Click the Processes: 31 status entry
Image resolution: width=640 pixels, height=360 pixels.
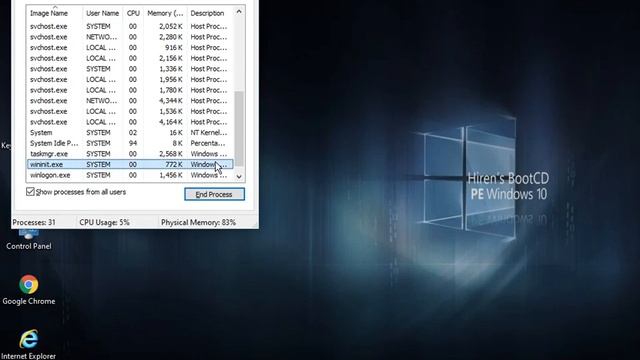pos(34,222)
